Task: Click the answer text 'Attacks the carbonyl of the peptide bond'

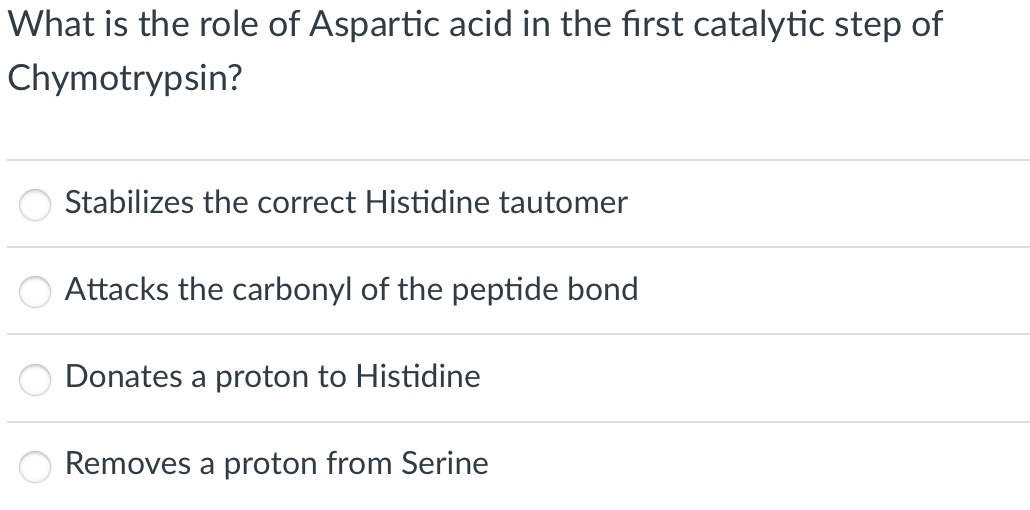Action: [351, 290]
